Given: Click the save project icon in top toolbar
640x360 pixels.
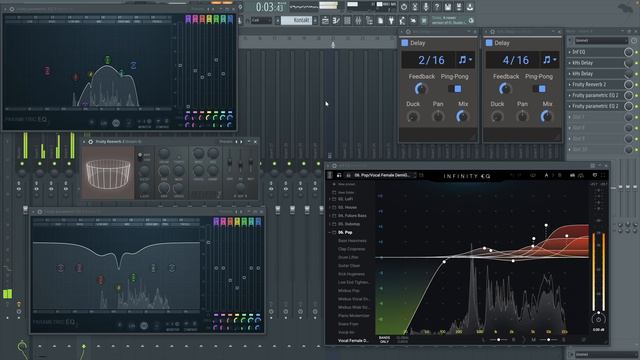Looking at the screenshot, I should point(448,7).
